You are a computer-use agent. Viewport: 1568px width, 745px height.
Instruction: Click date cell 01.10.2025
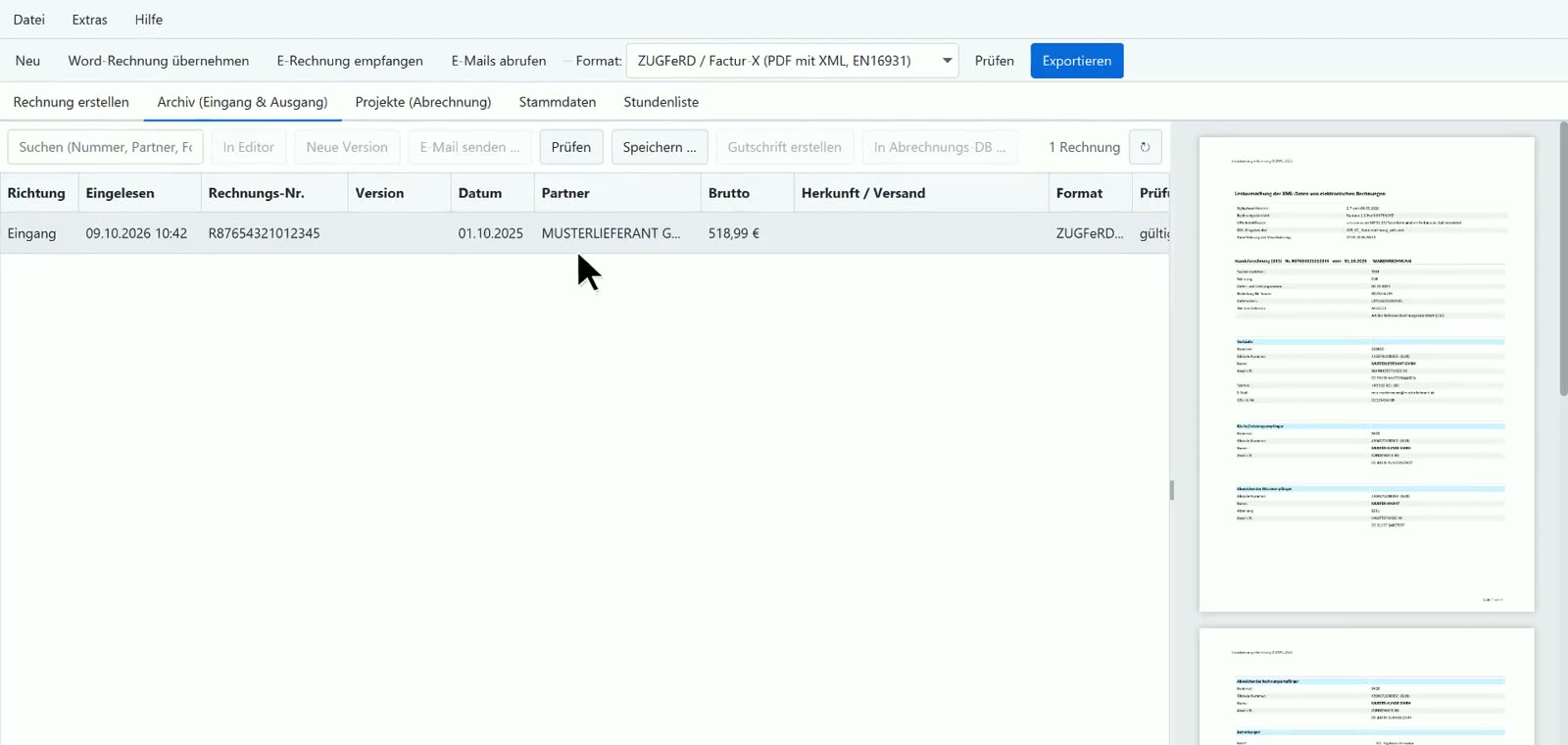point(491,233)
